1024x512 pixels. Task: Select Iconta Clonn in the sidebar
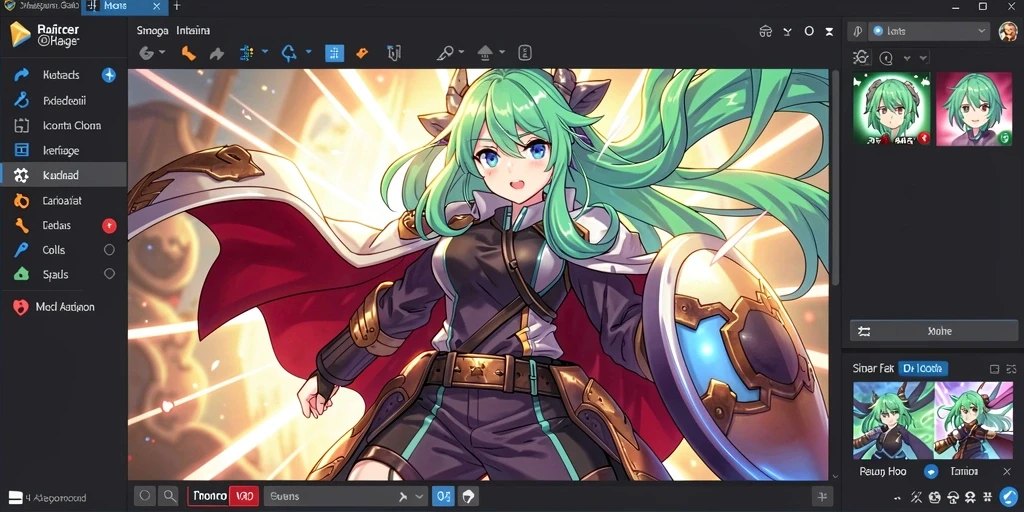pos(72,125)
